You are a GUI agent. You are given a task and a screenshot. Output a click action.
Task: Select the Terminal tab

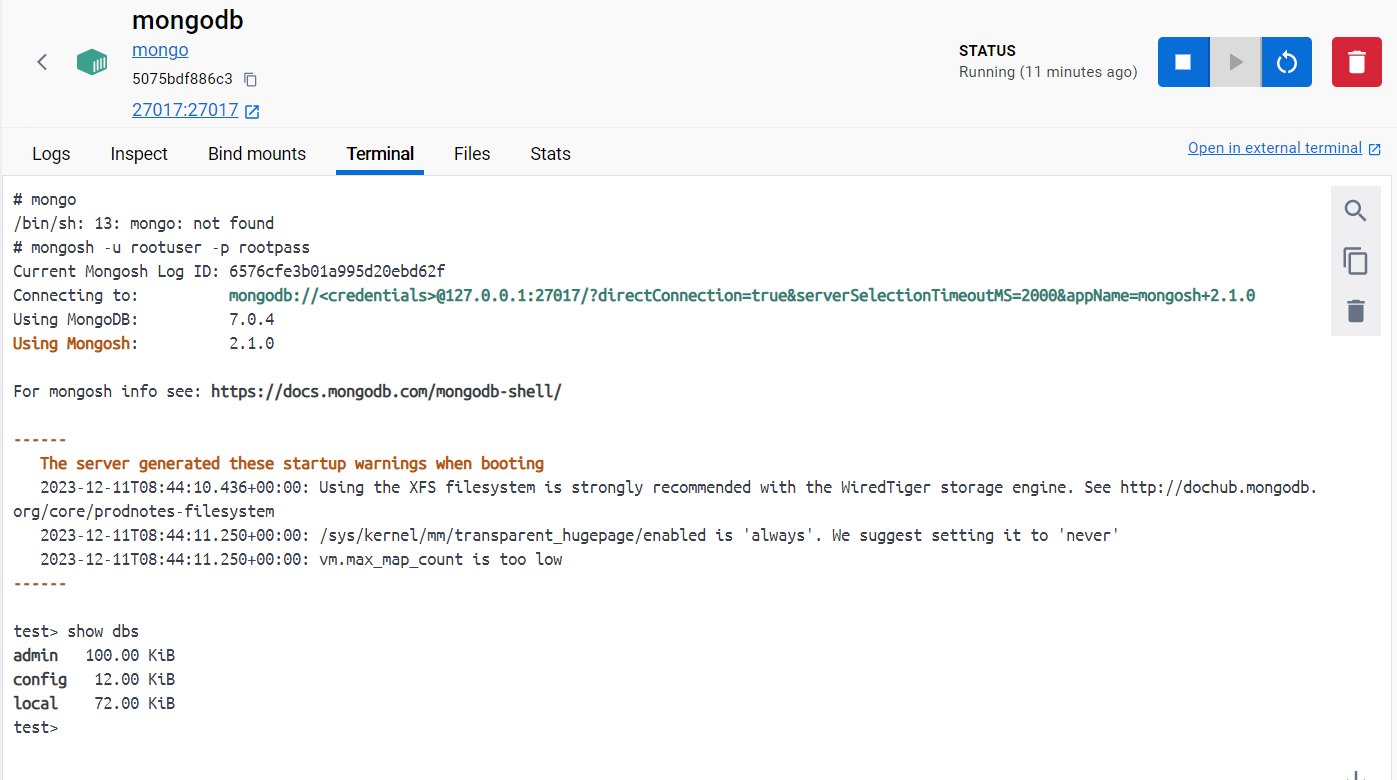click(380, 154)
